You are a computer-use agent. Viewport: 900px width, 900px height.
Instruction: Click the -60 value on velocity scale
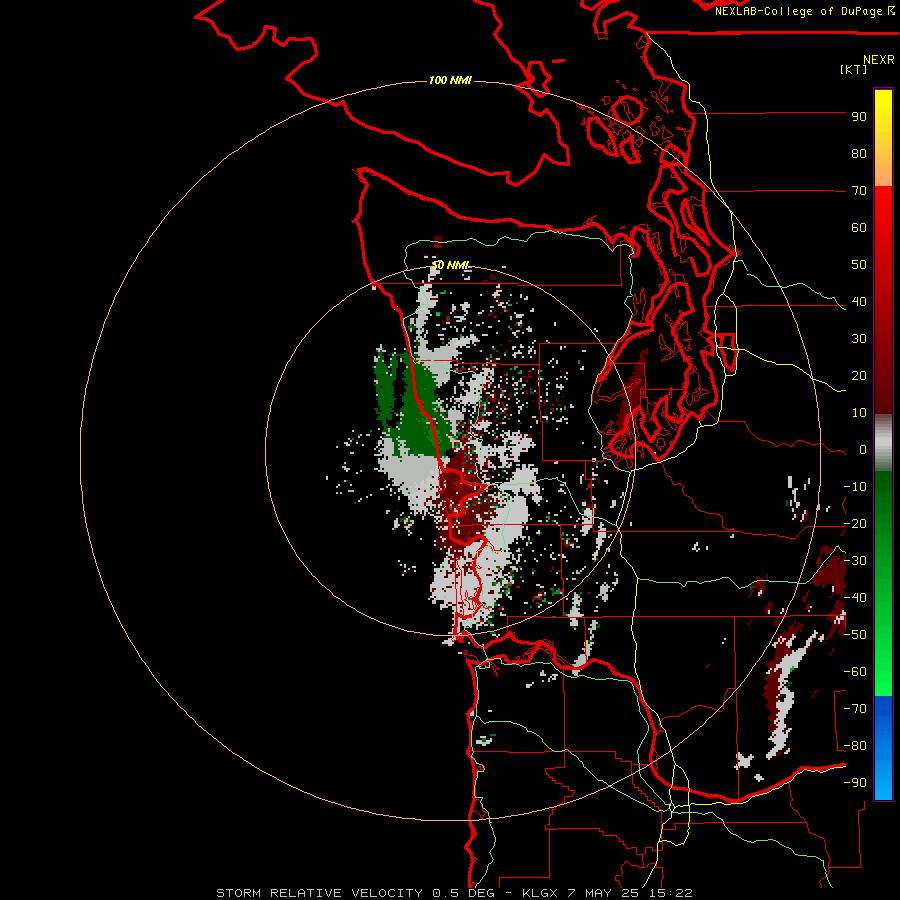pos(855,672)
